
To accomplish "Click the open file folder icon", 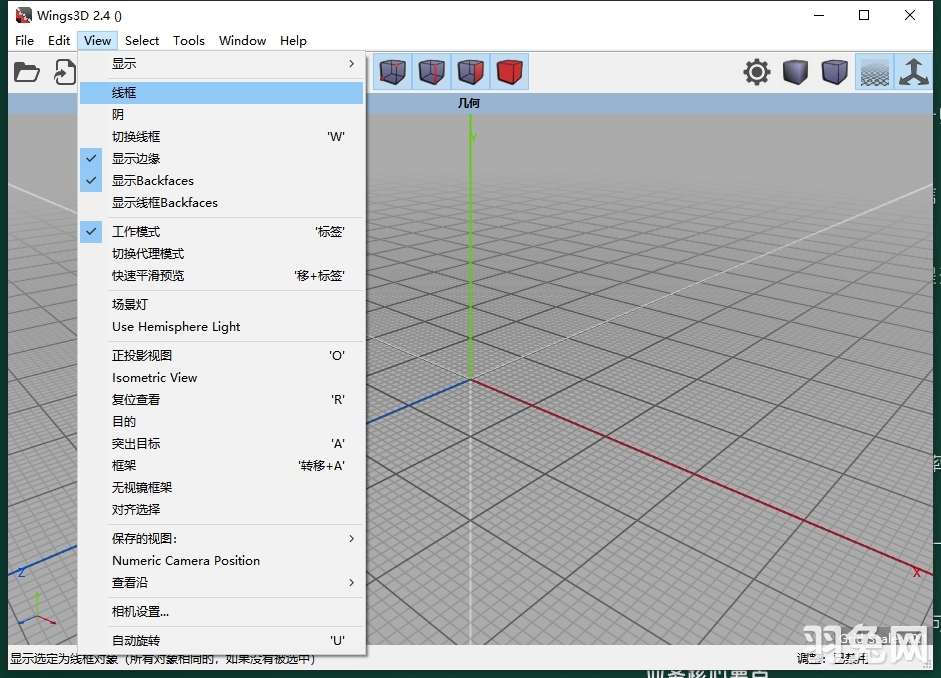I will pyautogui.click(x=27, y=72).
